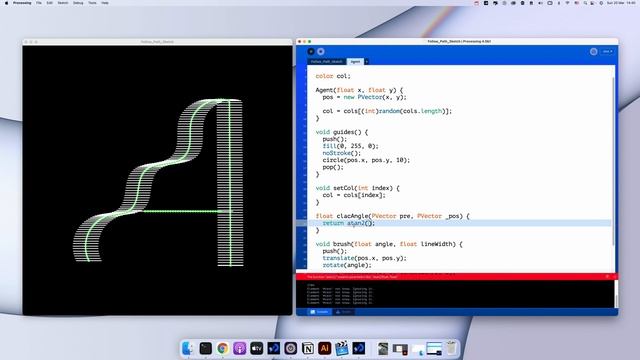Screen dimensions: 640x360
Task: Open the grey photo thumbnail in the Dock
Action: (383, 349)
